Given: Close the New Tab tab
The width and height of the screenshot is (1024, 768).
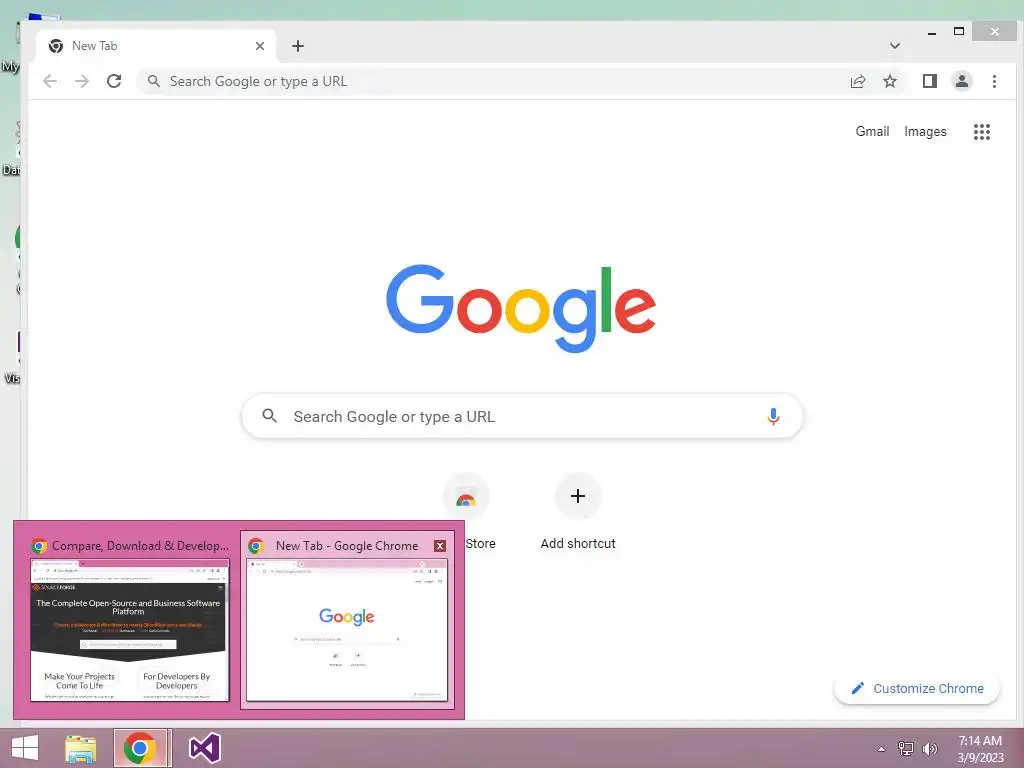Looking at the screenshot, I should [260, 46].
